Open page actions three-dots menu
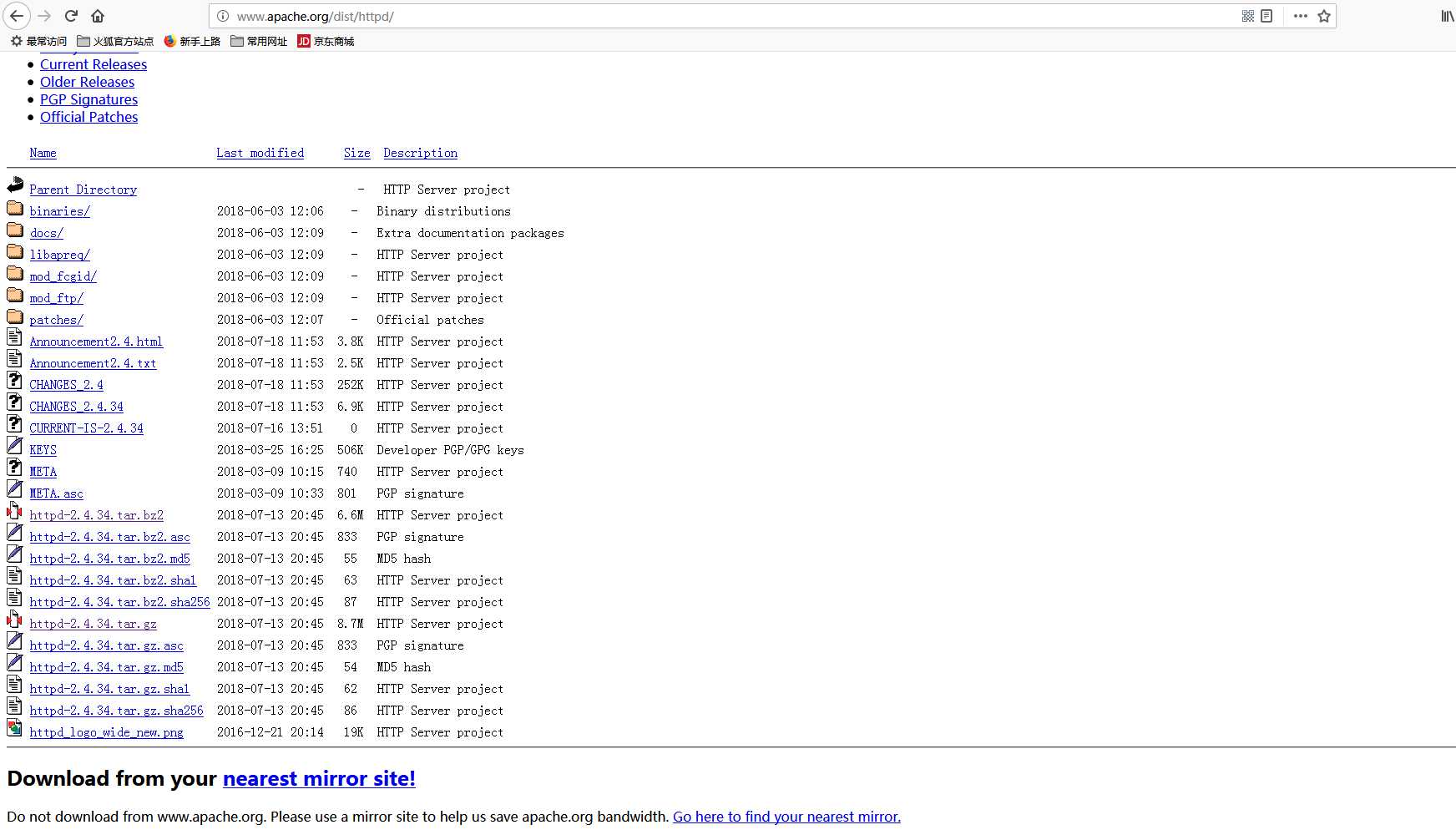 (x=1301, y=16)
